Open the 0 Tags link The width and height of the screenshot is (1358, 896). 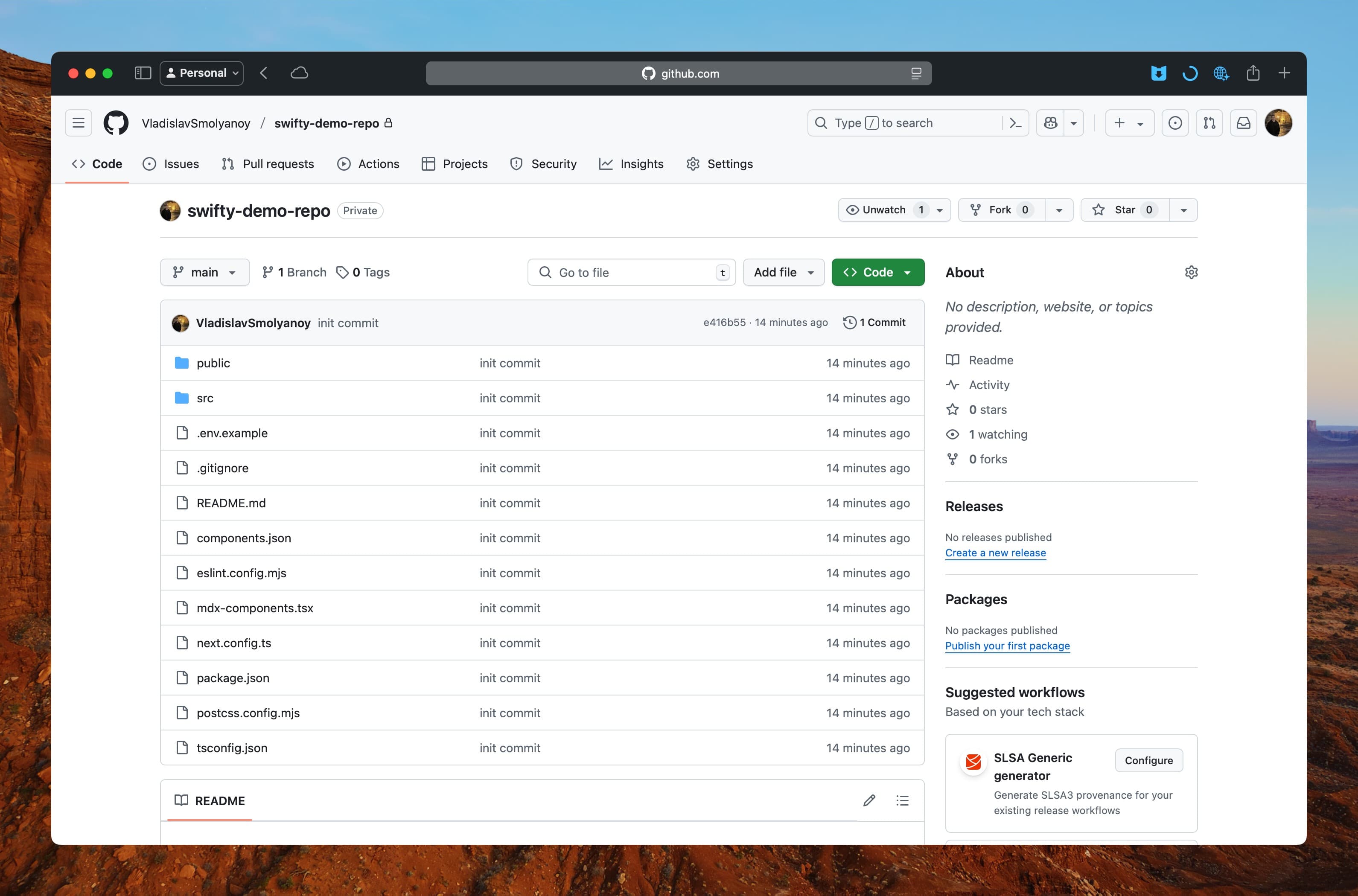363,272
